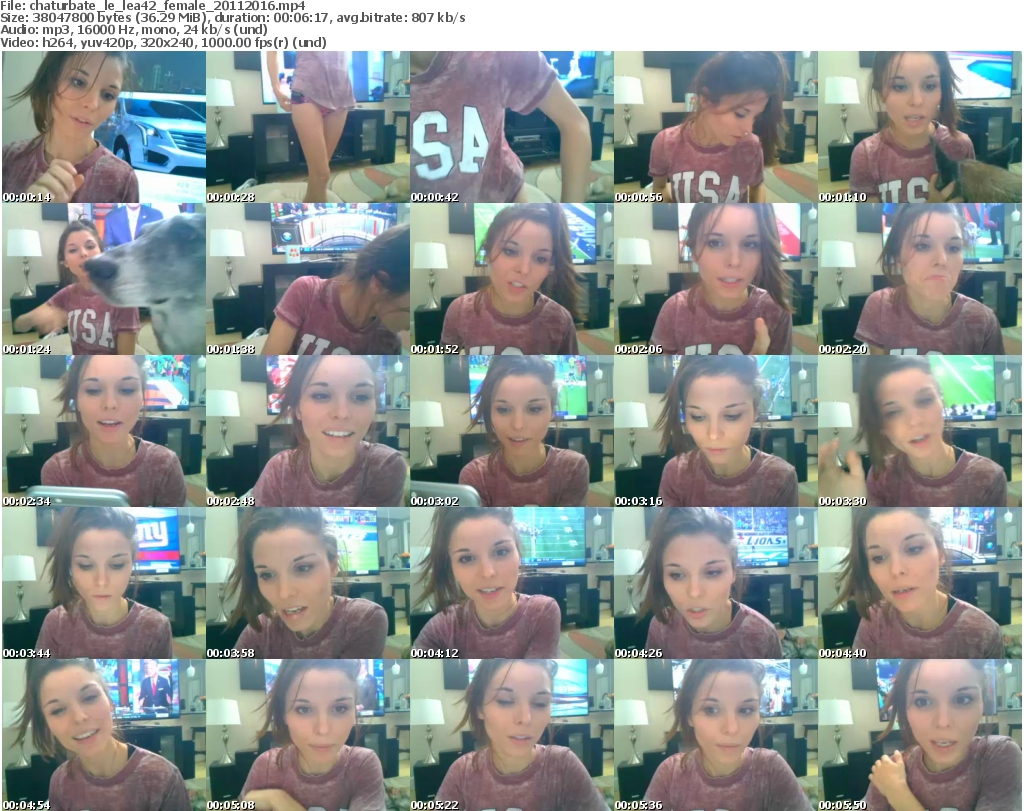Screen dimensions: 1024x811
Task: Open the frame thumbnail stamped 00:02:06
Action: tap(715, 279)
